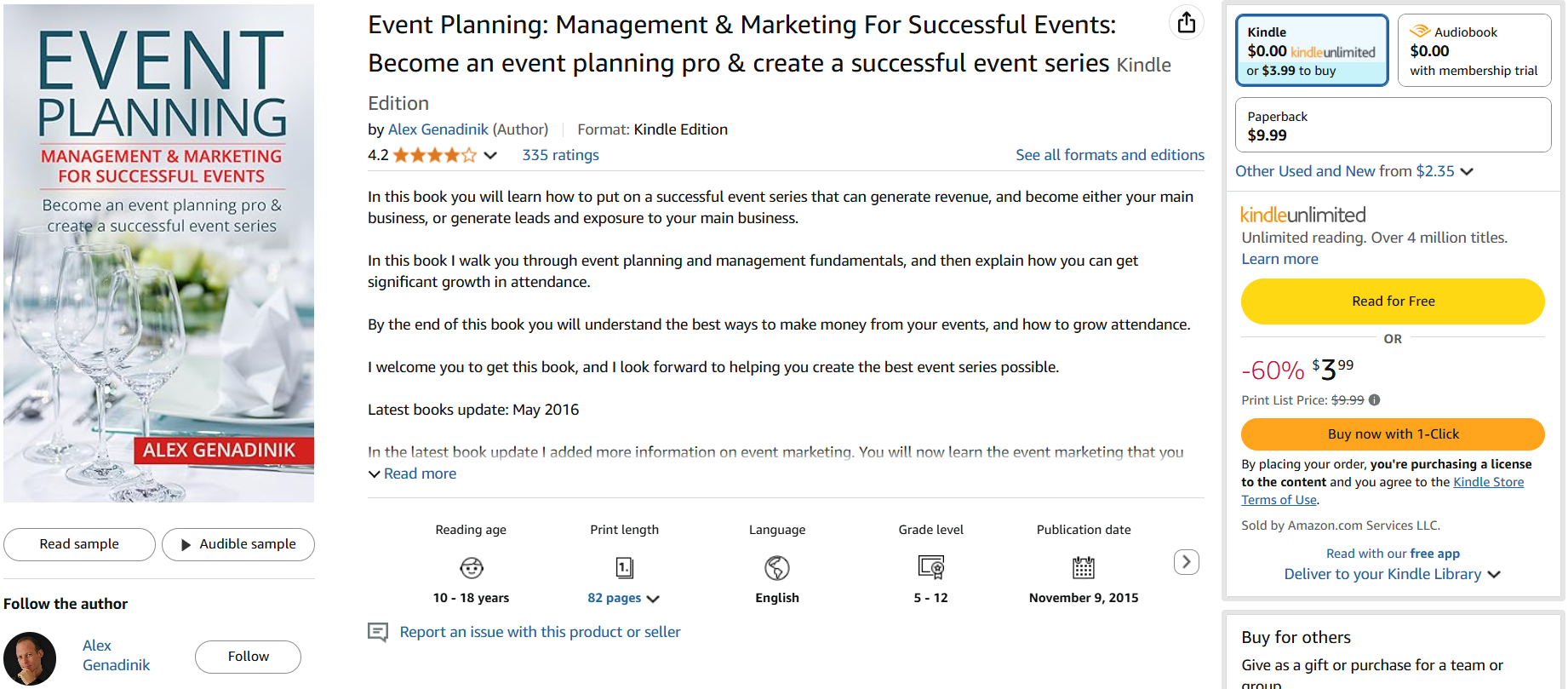Click Read with our free app link
Viewport: 1568px width, 689px height.
(1393, 554)
